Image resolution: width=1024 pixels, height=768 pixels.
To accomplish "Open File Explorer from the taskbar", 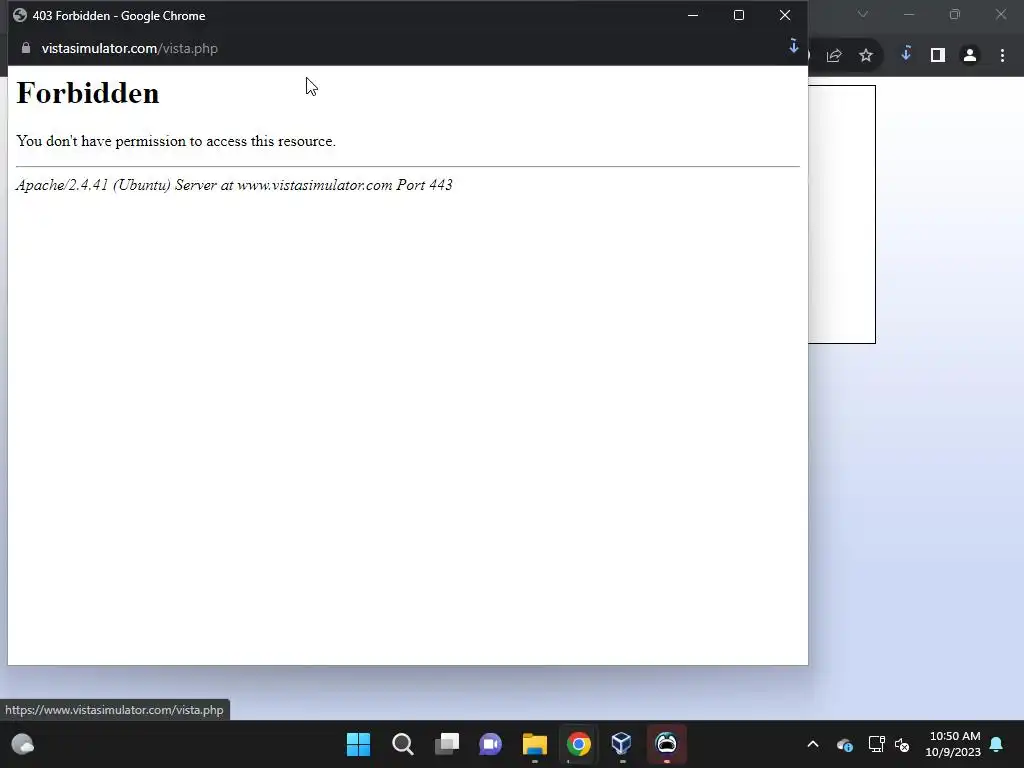I will [x=535, y=744].
